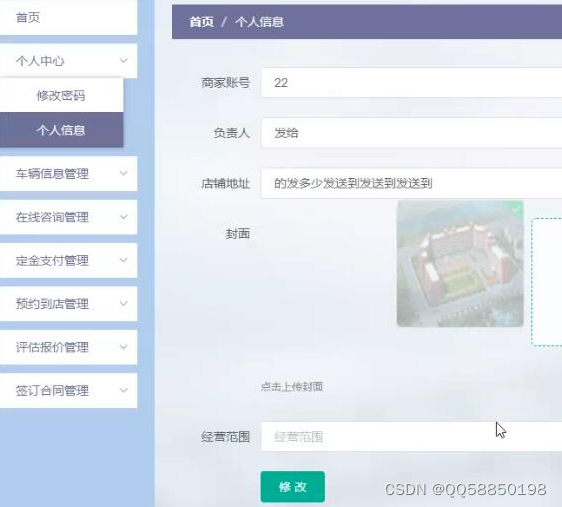Focus the 经营范围 input field
The image size is (562, 507).
(x=411, y=436)
